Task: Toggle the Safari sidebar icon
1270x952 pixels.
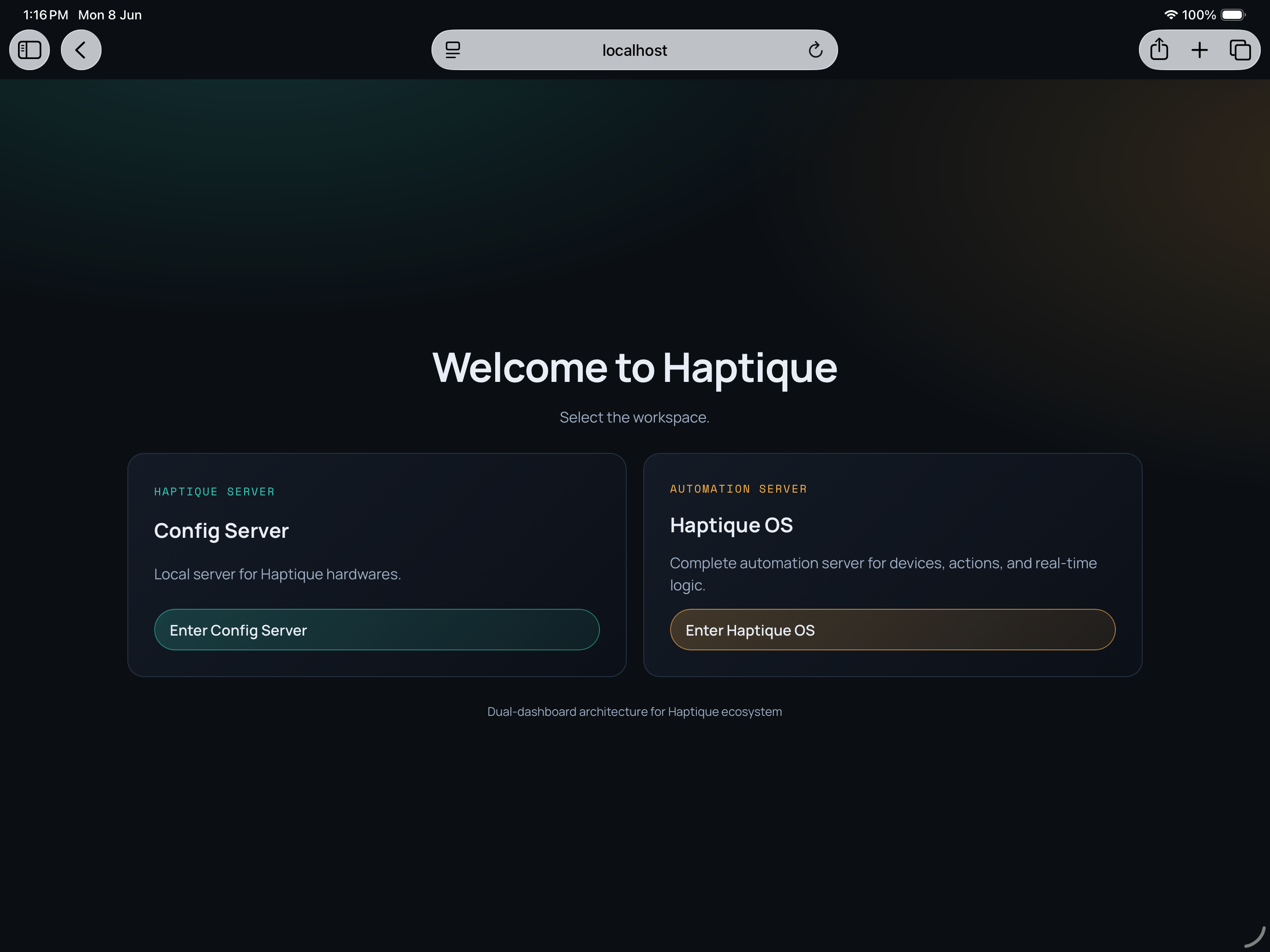Action: [x=29, y=50]
